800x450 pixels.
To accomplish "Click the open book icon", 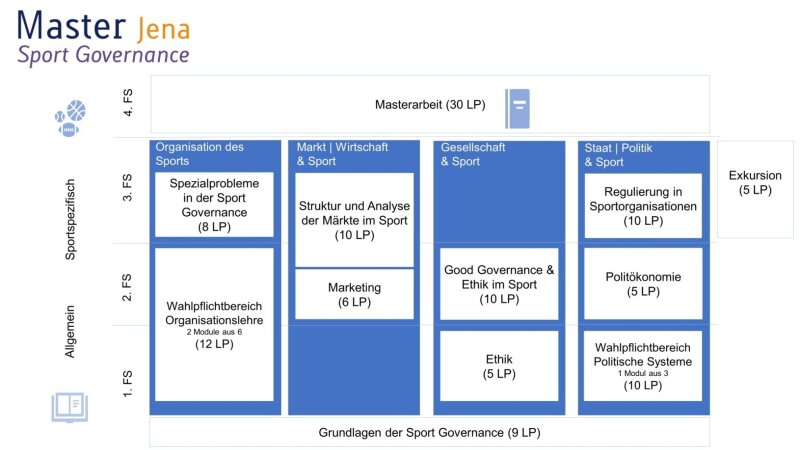I will (70, 407).
